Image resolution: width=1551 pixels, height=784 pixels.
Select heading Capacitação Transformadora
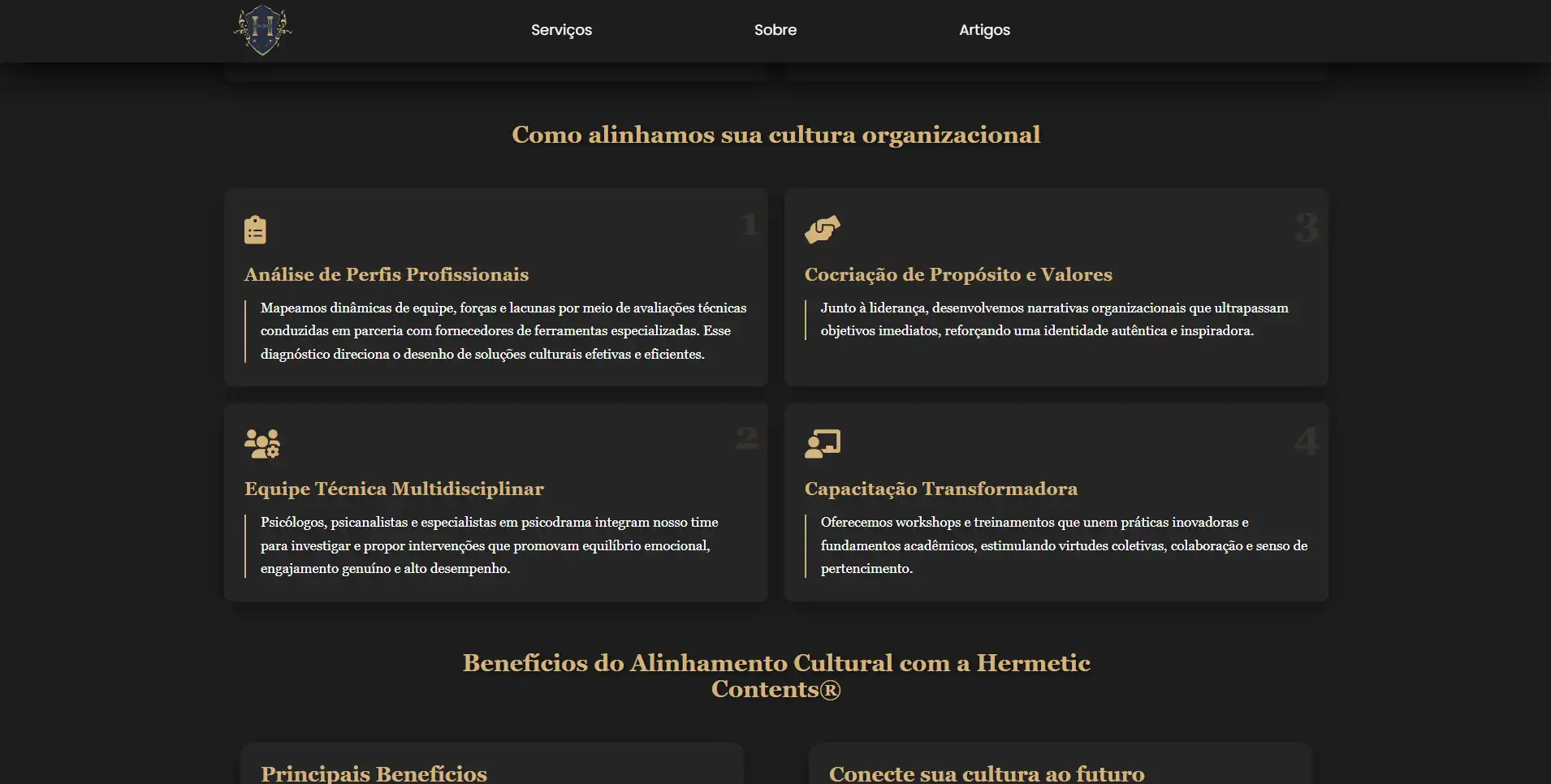(940, 489)
